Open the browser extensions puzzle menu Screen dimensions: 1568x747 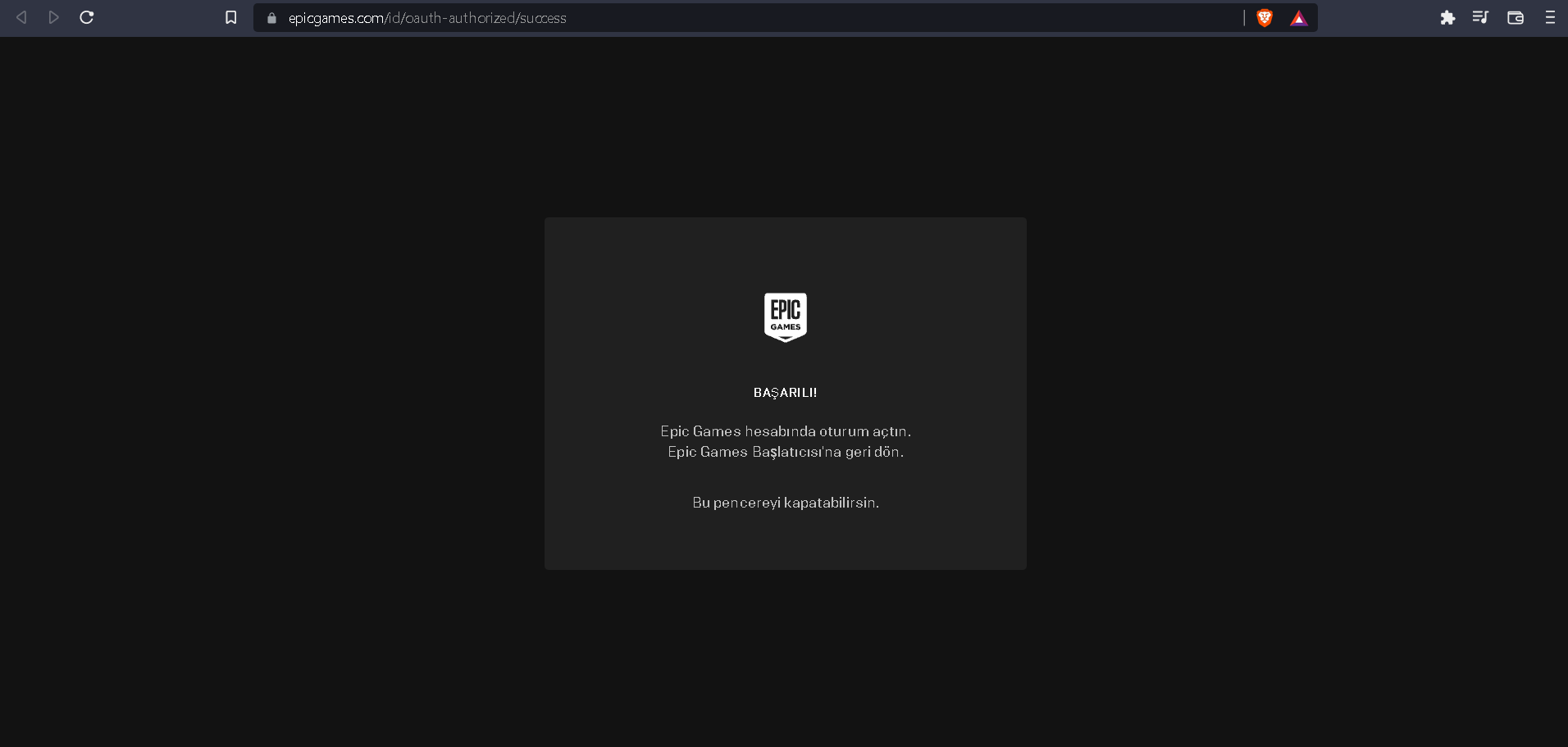[x=1447, y=18]
